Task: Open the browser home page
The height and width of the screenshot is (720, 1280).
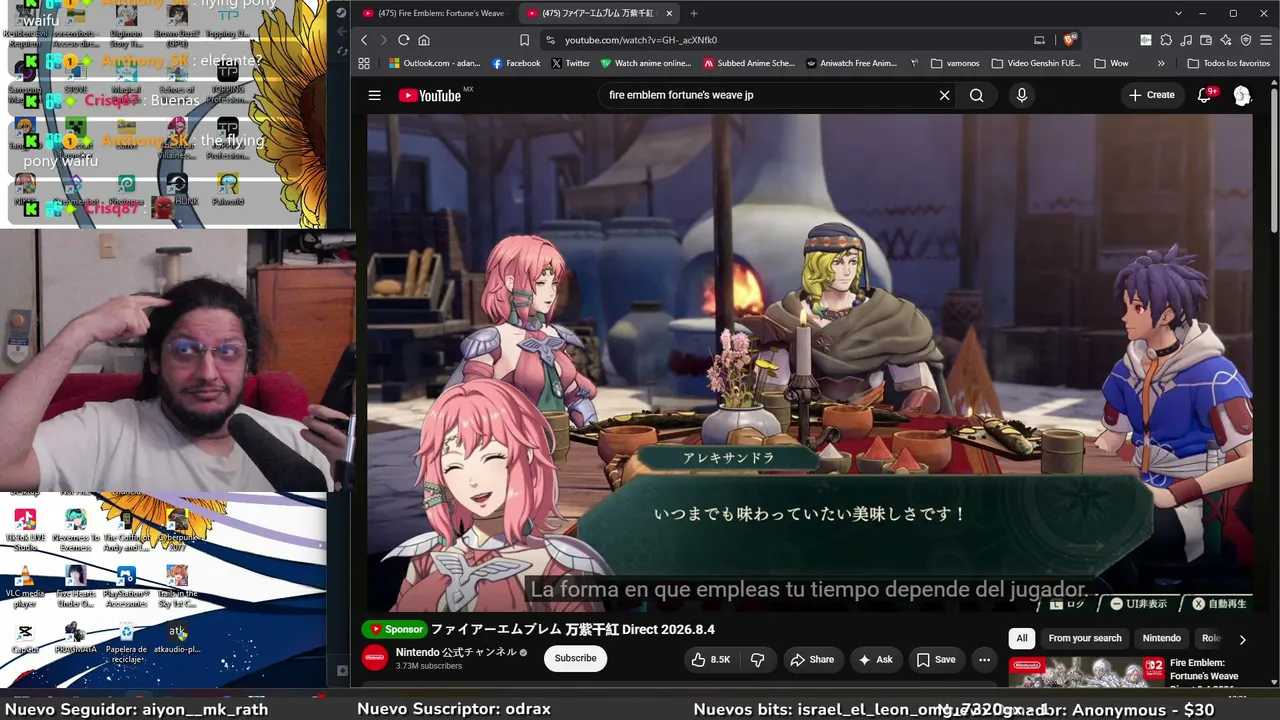Action: click(424, 40)
